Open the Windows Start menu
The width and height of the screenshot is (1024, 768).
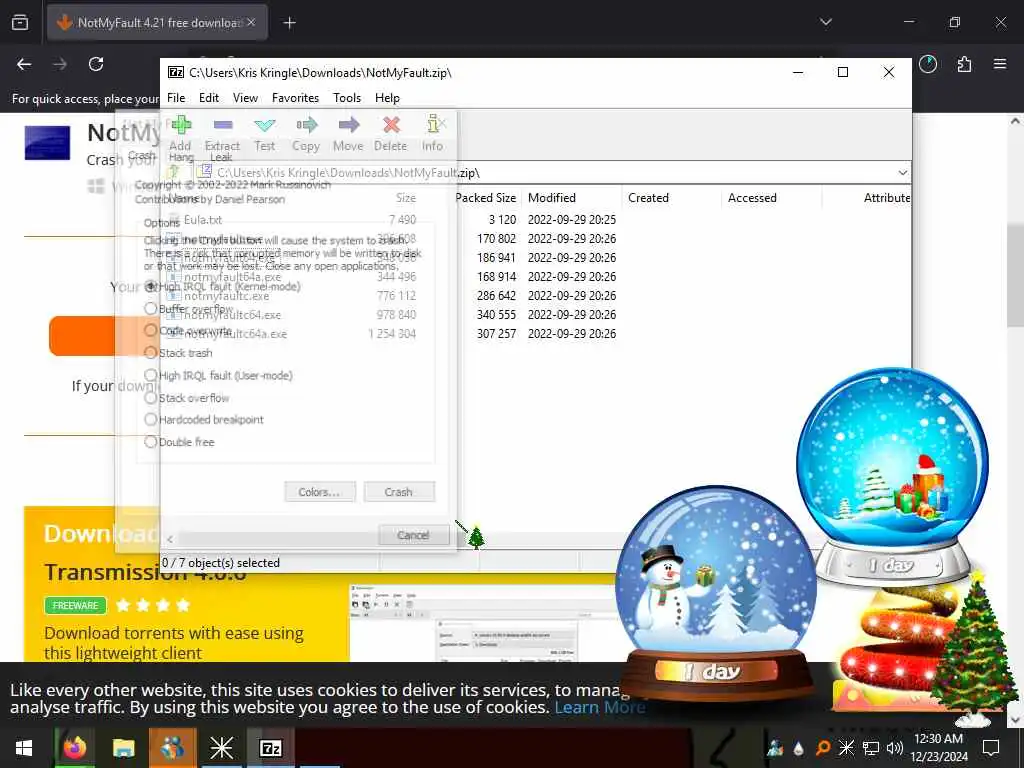pos(24,748)
